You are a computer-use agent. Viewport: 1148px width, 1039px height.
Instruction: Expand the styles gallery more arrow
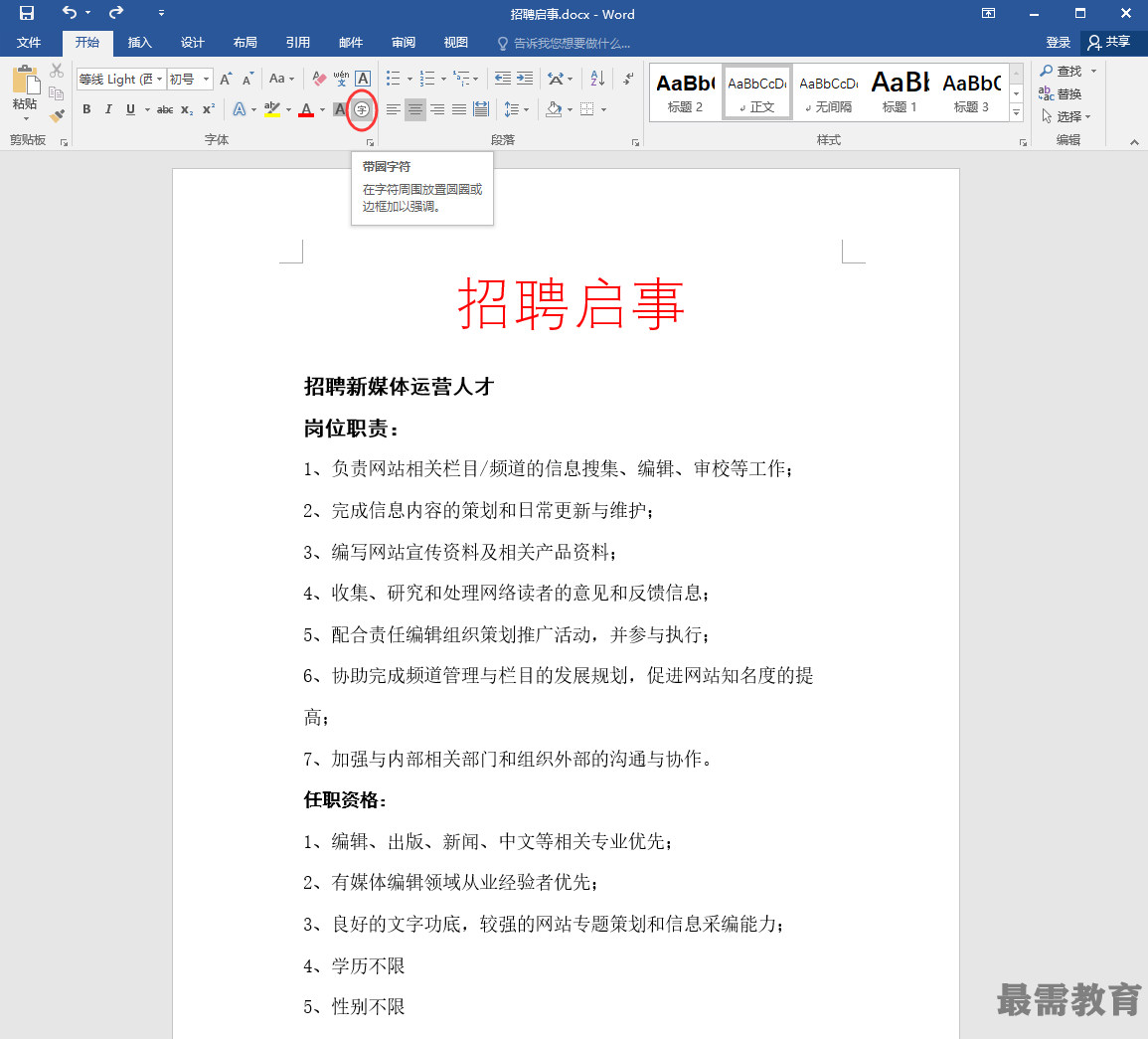click(1016, 112)
